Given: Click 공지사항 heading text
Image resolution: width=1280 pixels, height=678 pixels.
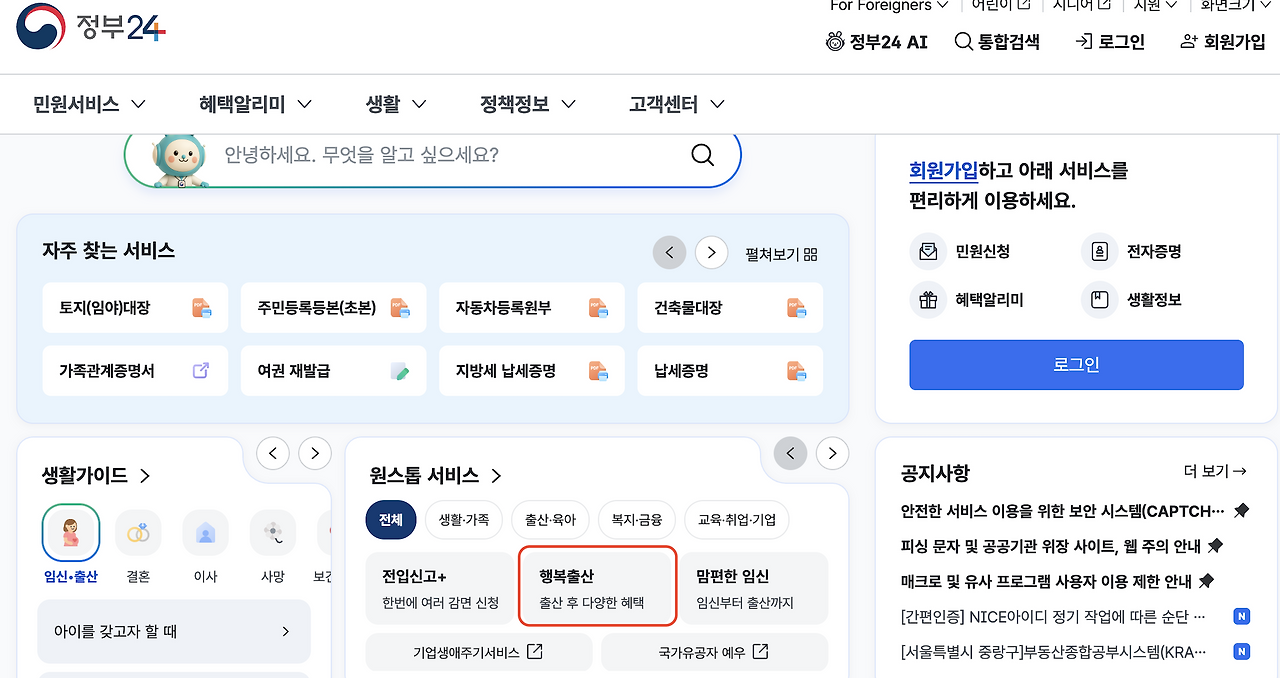Looking at the screenshot, I should click(935, 473).
